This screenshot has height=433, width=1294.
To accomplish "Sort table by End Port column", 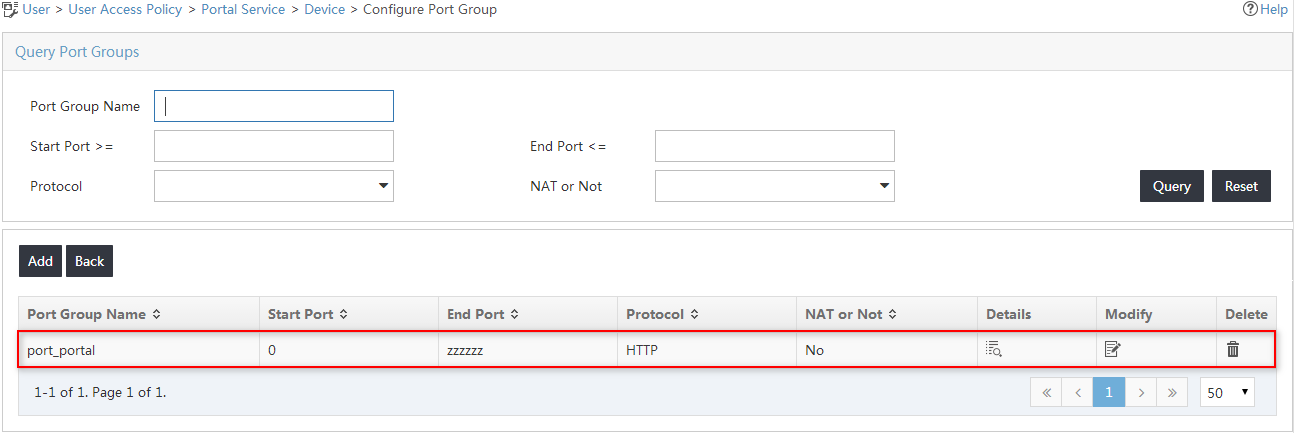I will [514, 314].
